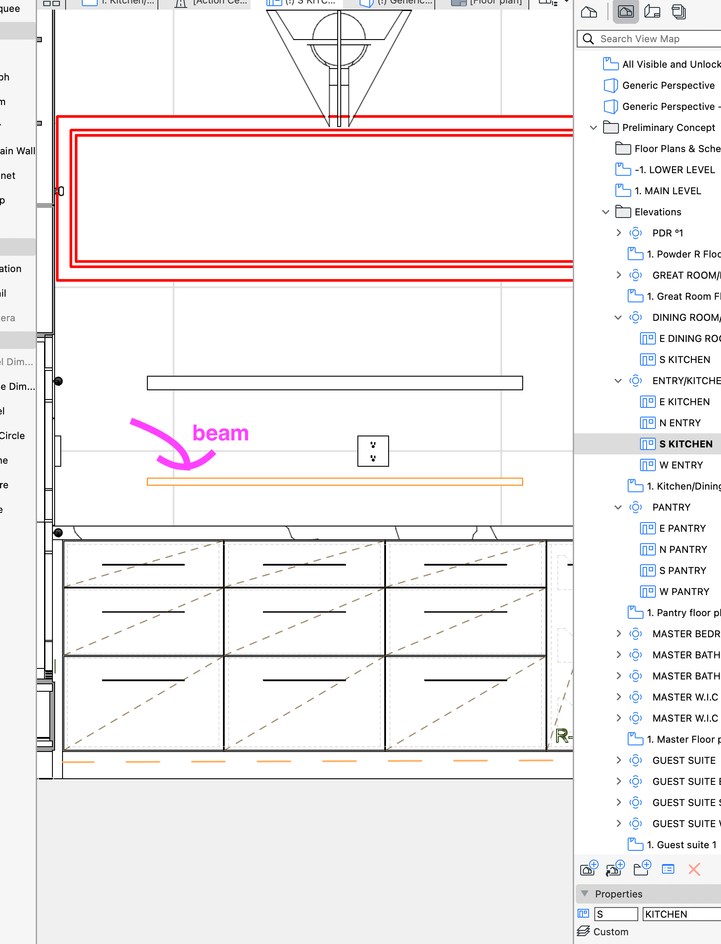Click the view name field containing KITCHEN
This screenshot has height=944, width=721.
(681, 914)
